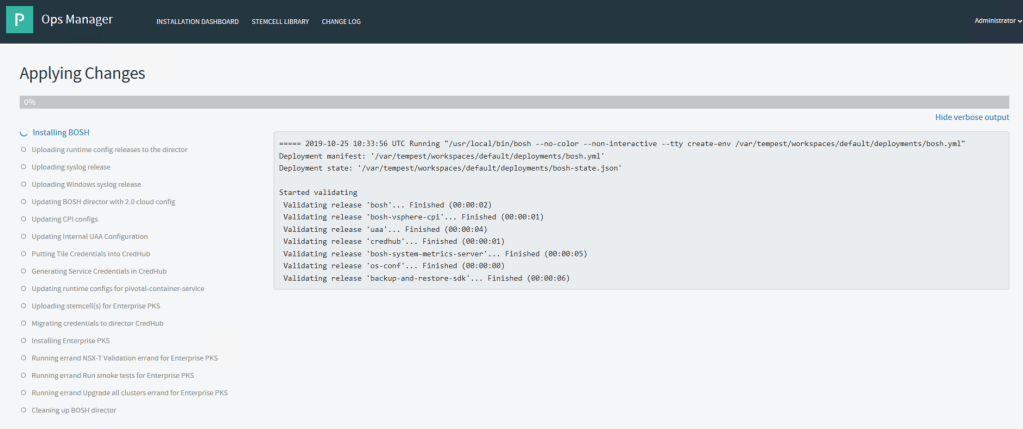Click the Pivotal P logo icon
Image resolution: width=1023 pixels, height=429 pixels.
[x=20, y=20]
